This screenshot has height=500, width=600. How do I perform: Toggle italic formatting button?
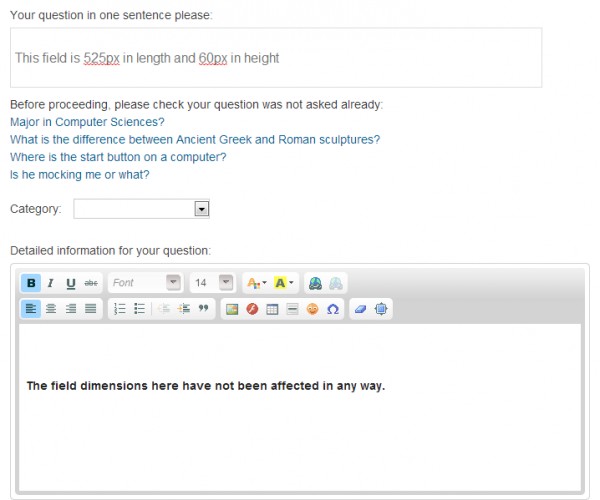click(51, 283)
